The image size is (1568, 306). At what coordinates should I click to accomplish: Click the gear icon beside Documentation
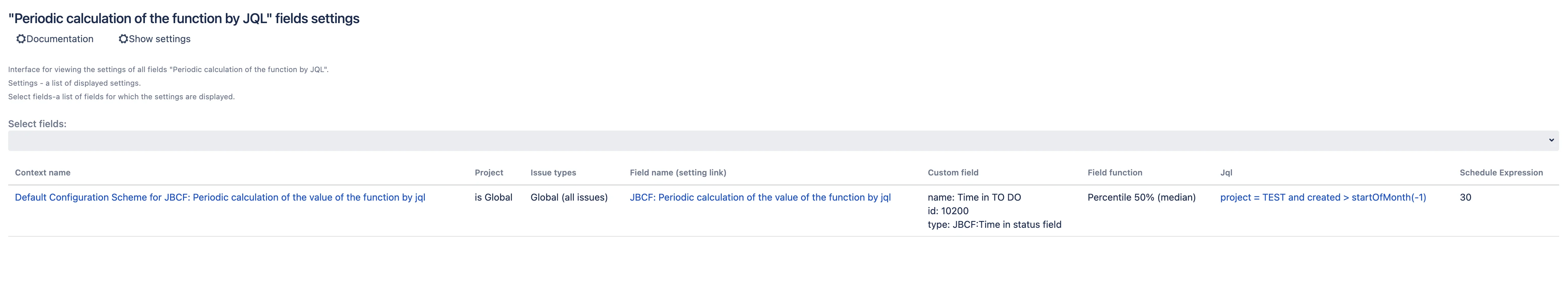[x=21, y=39]
